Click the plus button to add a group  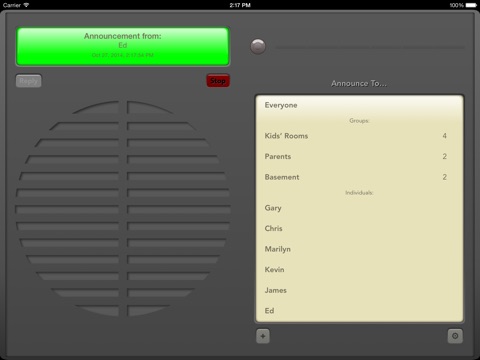263,336
